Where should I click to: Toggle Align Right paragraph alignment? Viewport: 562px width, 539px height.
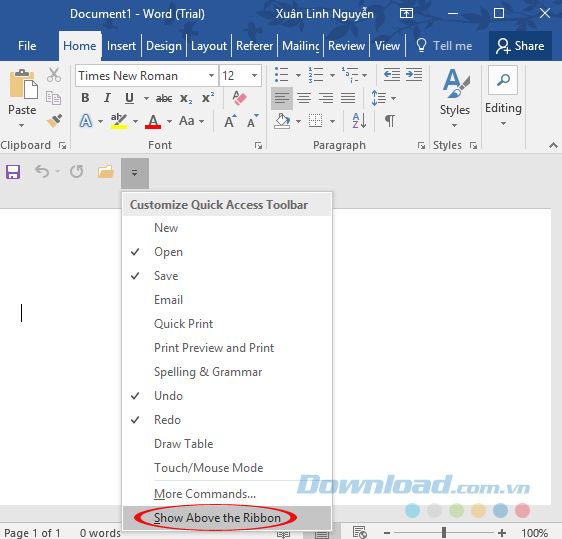tap(326, 98)
